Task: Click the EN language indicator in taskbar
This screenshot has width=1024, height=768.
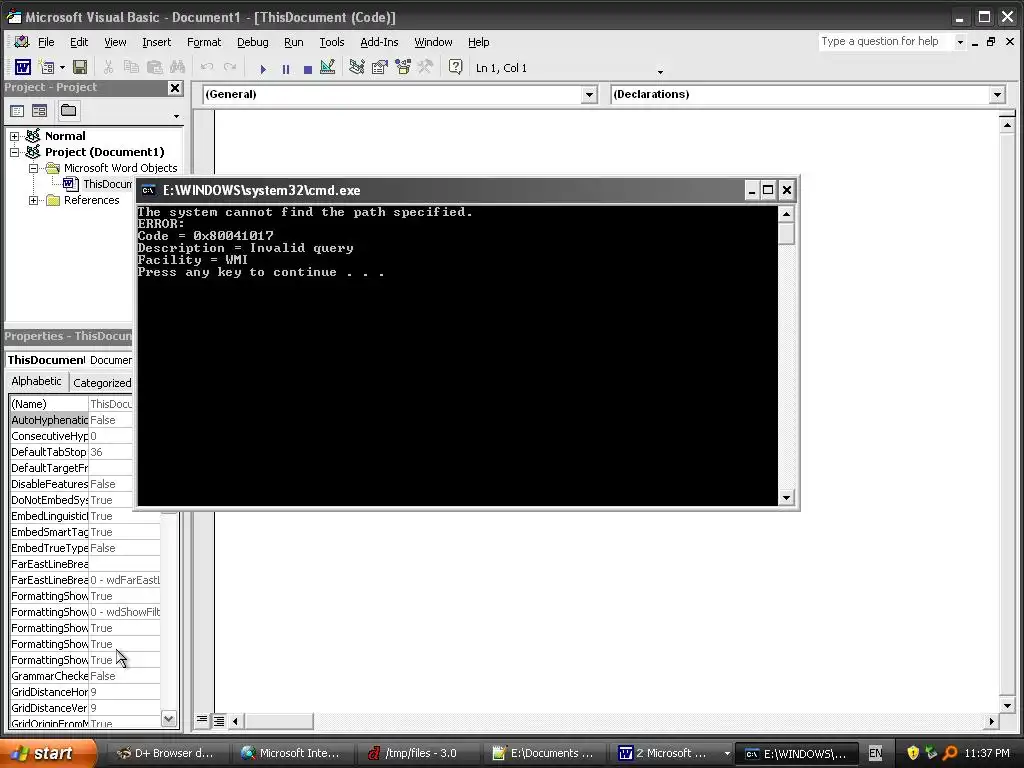Action: point(876,753)
